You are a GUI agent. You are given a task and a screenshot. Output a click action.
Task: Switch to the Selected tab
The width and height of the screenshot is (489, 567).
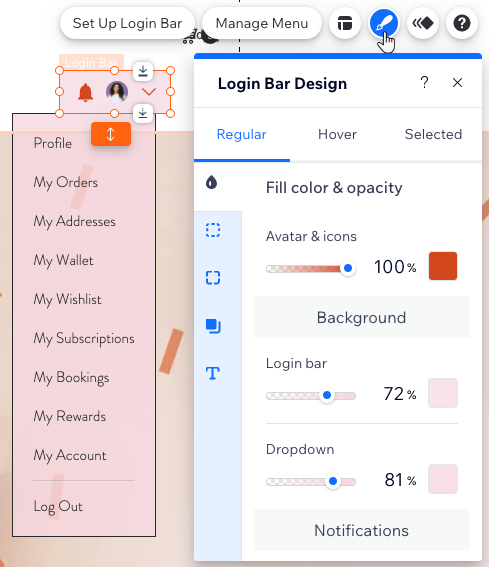433,135
